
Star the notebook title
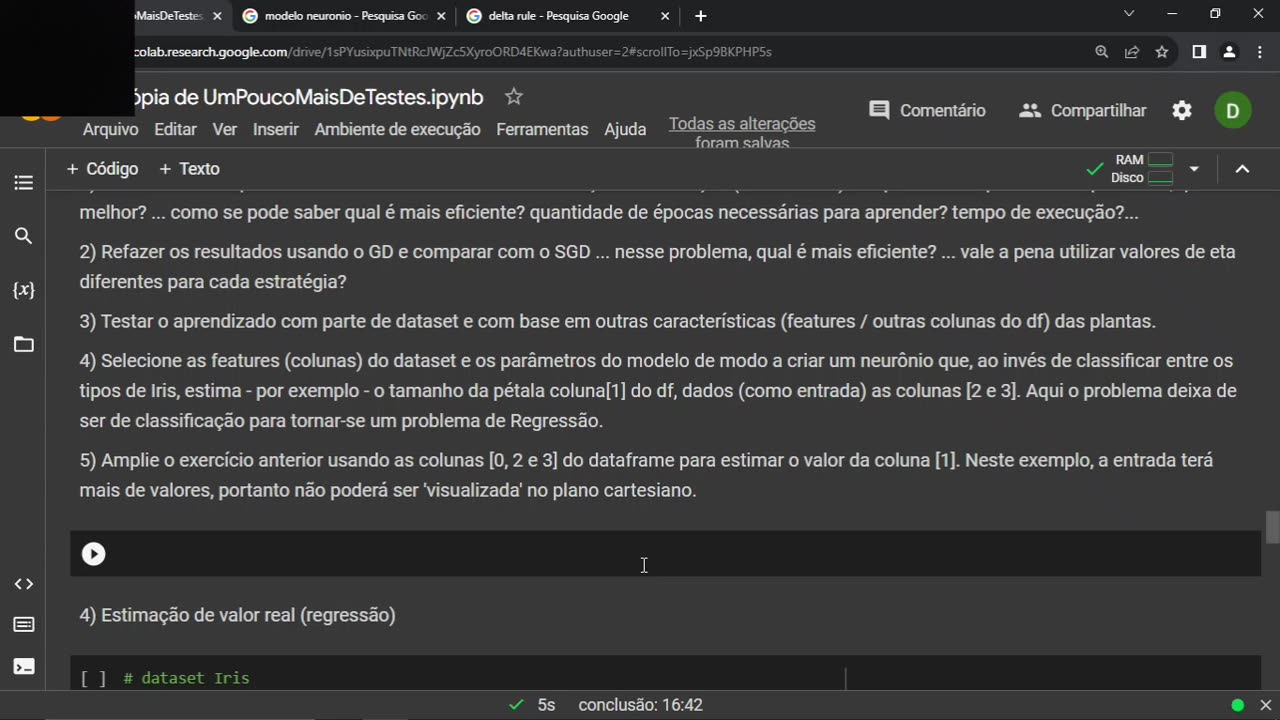coord(514,97)
